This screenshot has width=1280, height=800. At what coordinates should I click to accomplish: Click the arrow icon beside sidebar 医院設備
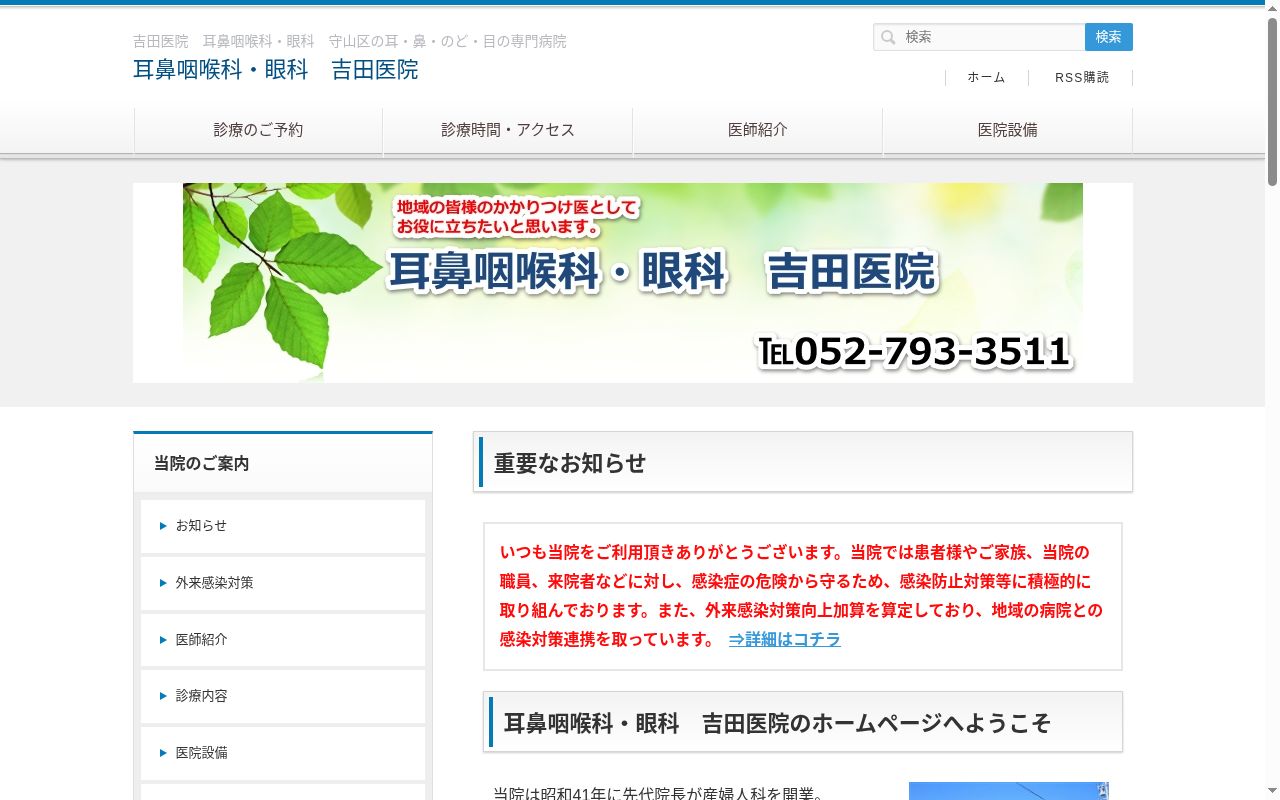[163, 753]
